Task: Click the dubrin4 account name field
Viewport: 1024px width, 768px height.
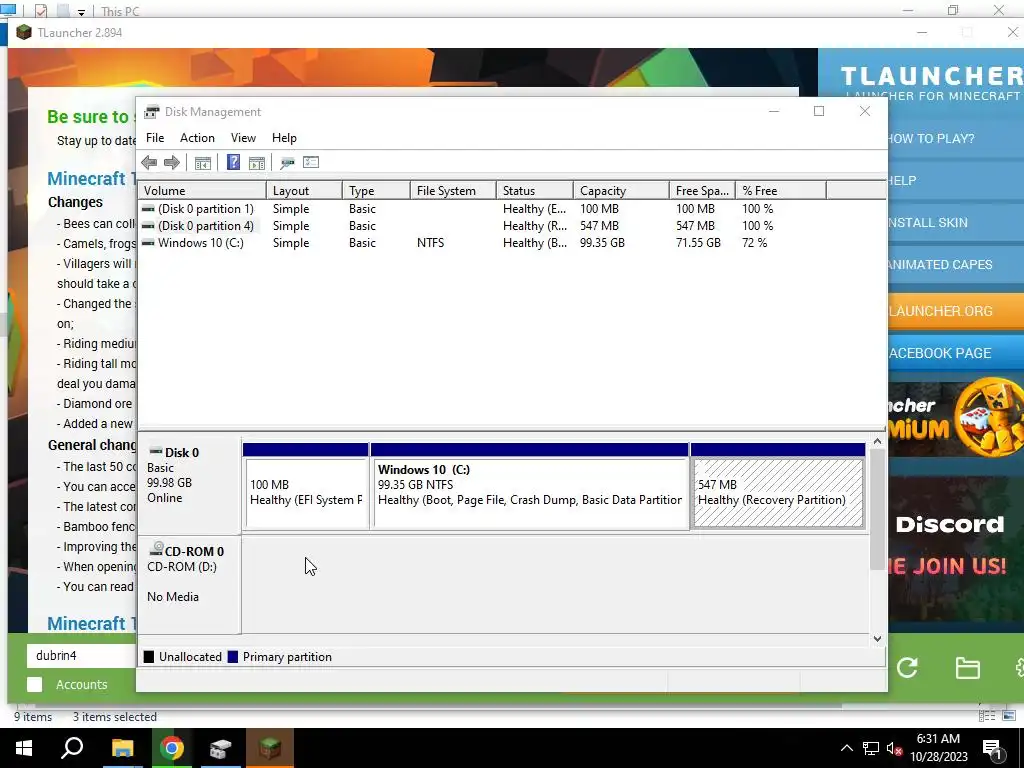Action: (x=82, y=656)
